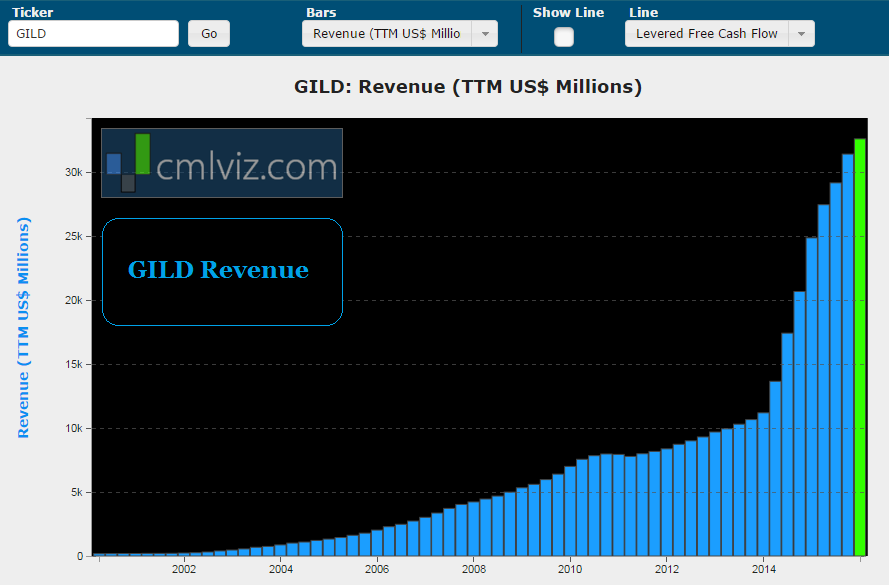
Task: Click the 2010 x-axis label
Action: [570, 569]
